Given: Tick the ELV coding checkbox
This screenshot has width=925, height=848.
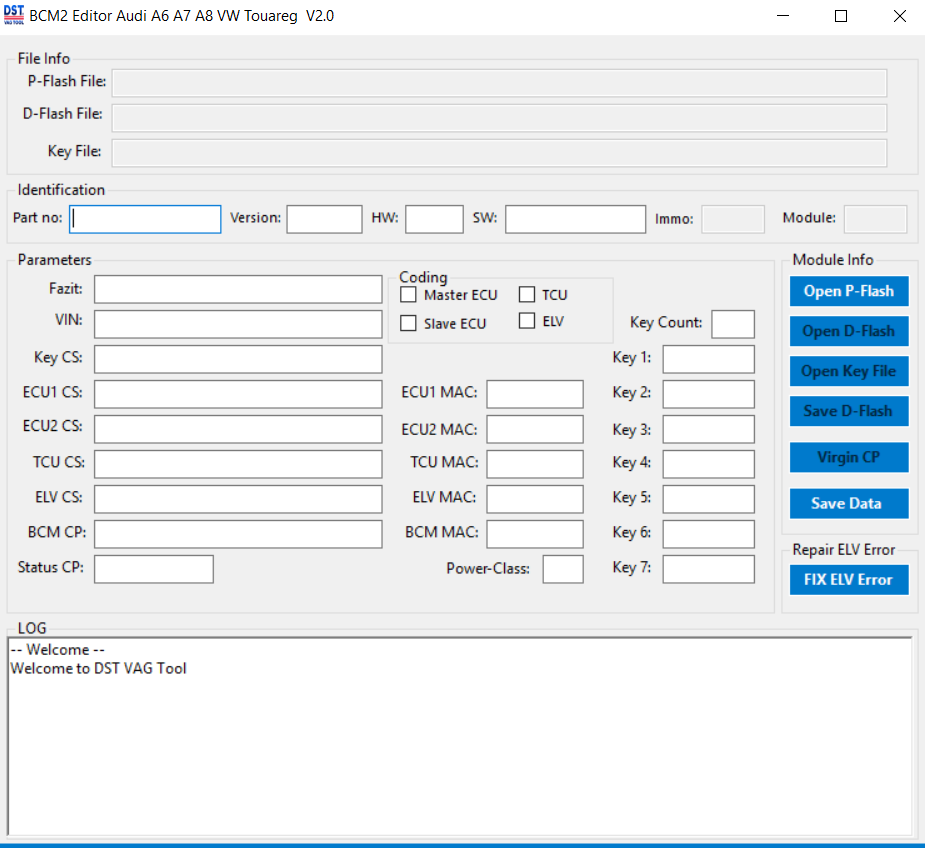Looking at the screenshot, I should [527, 321].
